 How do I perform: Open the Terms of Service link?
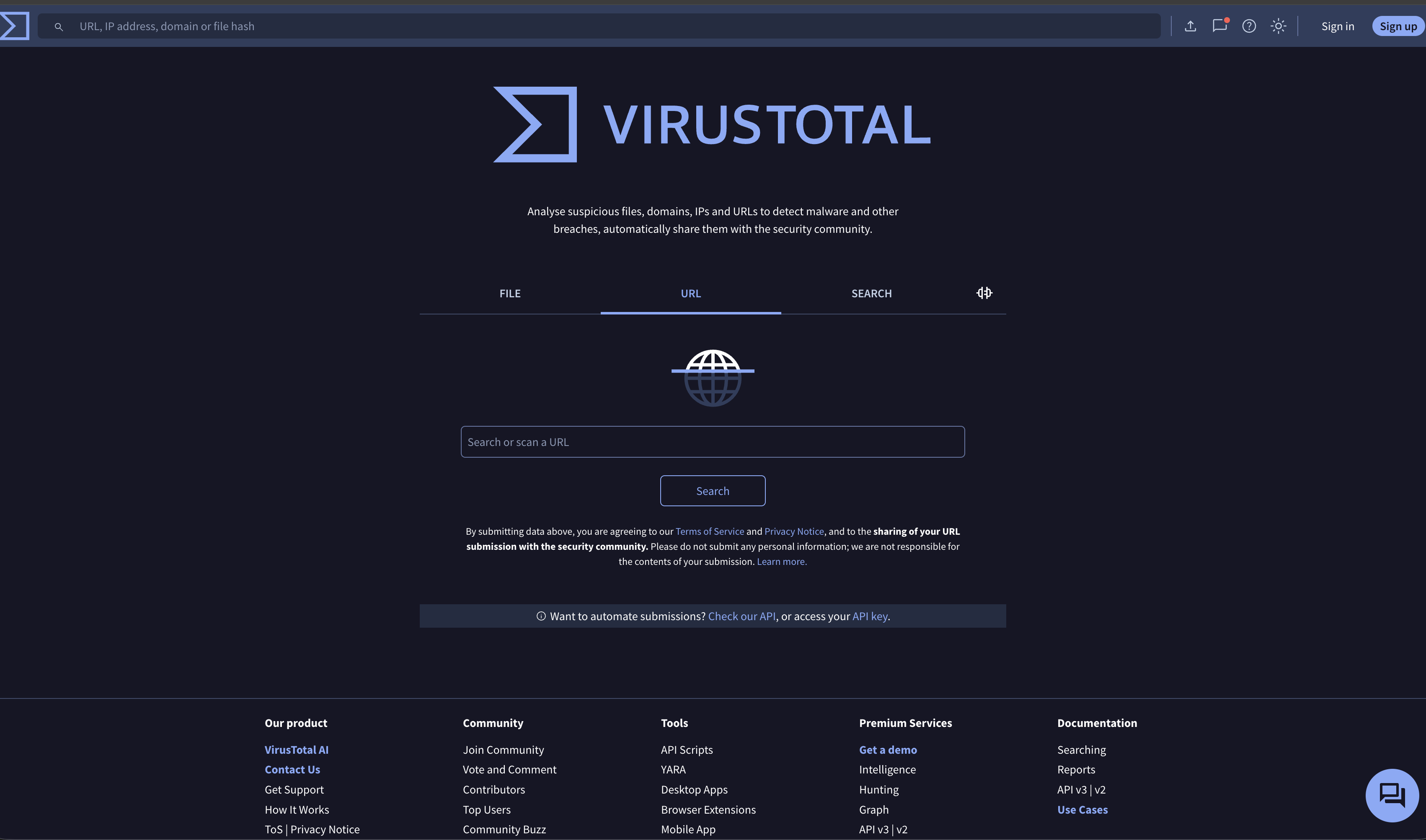click(709, 531)
